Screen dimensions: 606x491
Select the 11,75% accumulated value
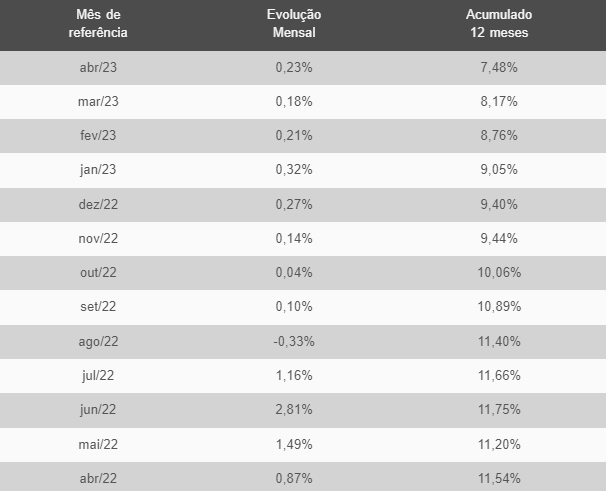click(x=499, y=409)
